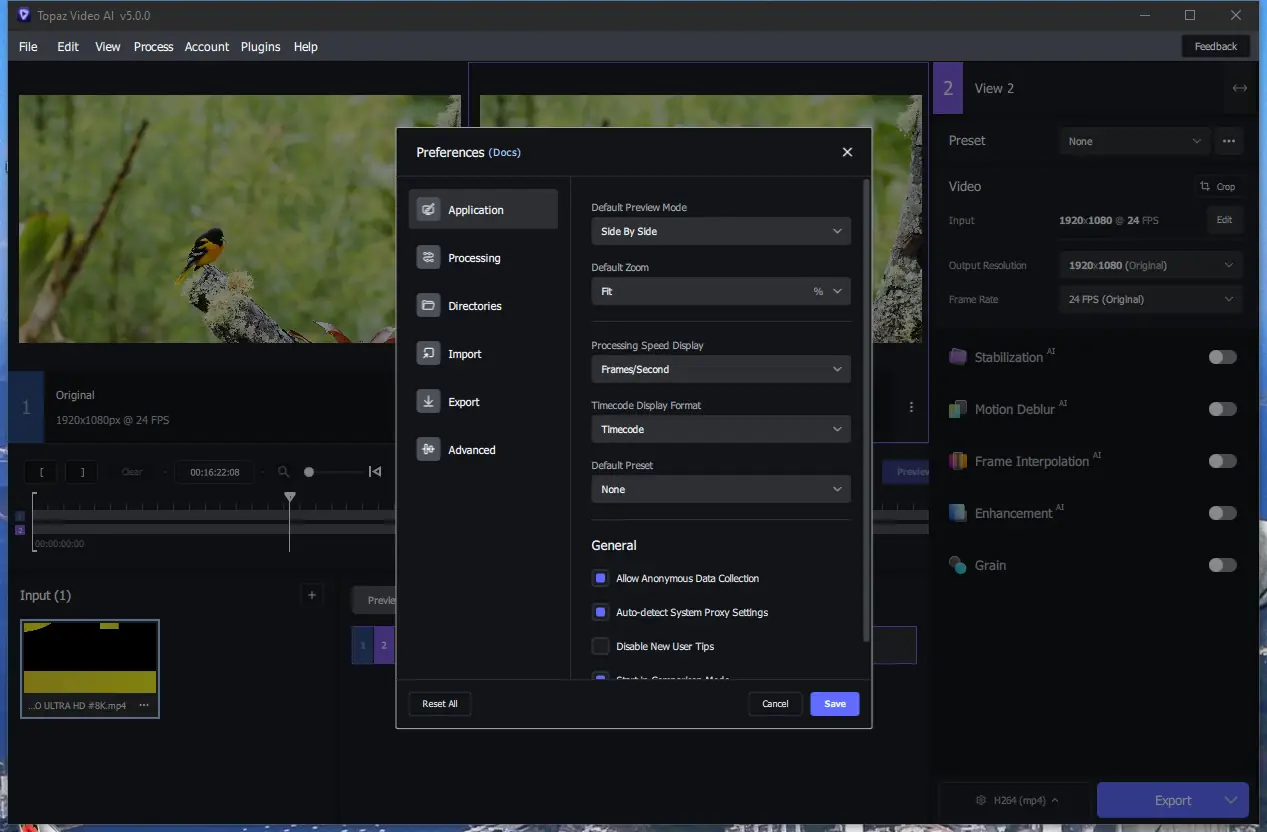This screenshot has height=832, width=1267.
Task: Open the View menu
Action: click(x=108, y=46)
